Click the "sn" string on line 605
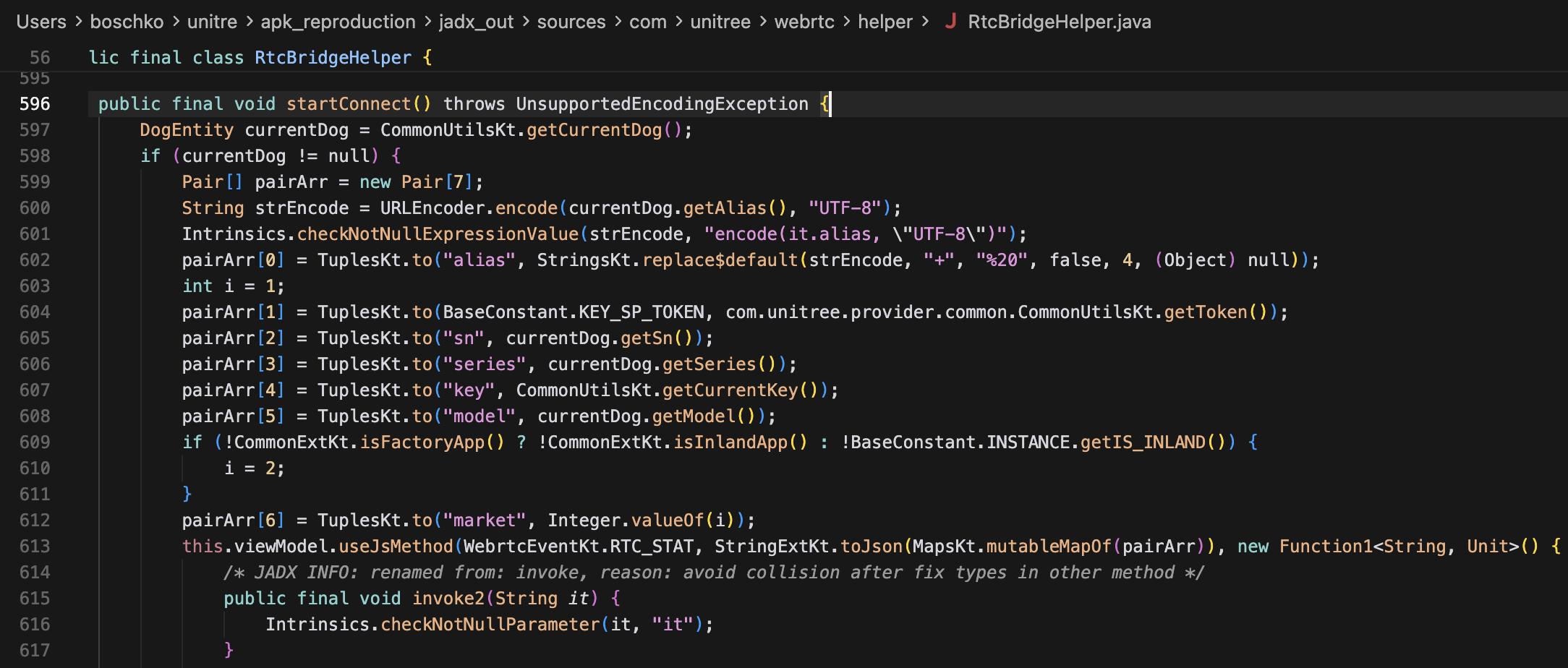 (x=464, y=338)
